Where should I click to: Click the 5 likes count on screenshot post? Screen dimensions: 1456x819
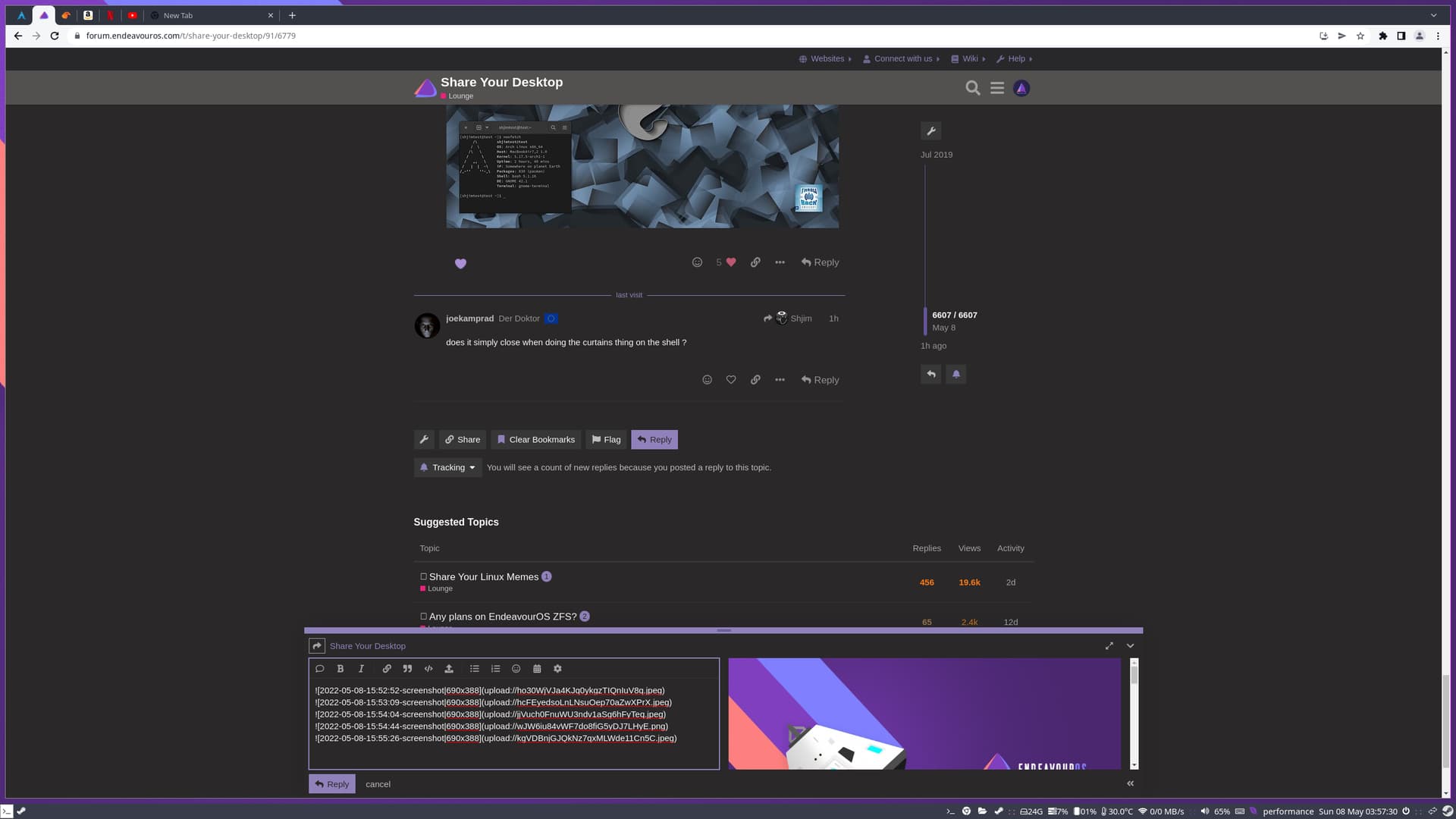(719, 262)
